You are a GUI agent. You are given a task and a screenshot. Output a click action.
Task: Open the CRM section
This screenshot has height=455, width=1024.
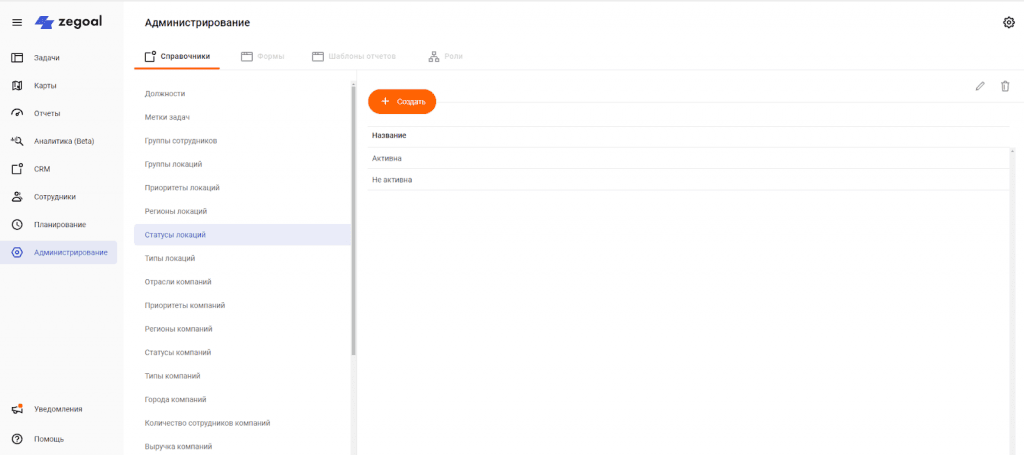tap(41, 169)
